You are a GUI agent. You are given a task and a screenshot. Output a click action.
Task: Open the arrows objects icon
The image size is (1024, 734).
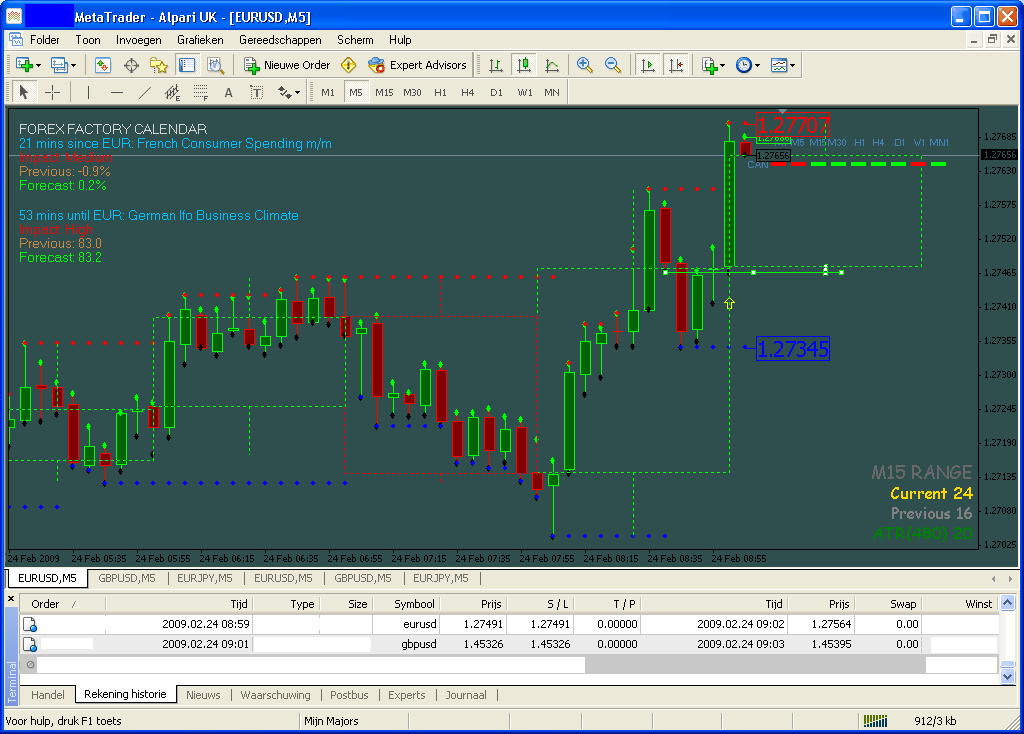(285, 93)
